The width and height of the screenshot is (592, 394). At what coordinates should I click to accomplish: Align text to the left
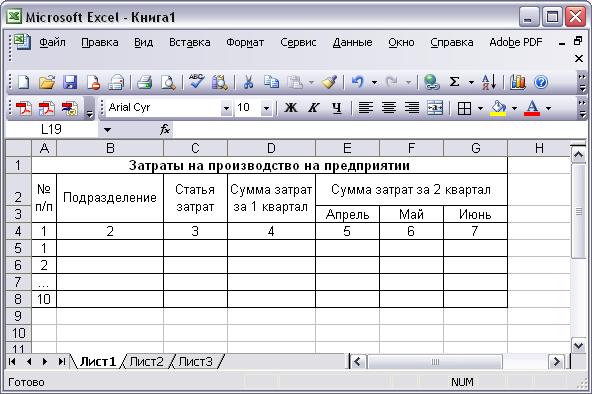pyautogui.click(x=365, y=108)
